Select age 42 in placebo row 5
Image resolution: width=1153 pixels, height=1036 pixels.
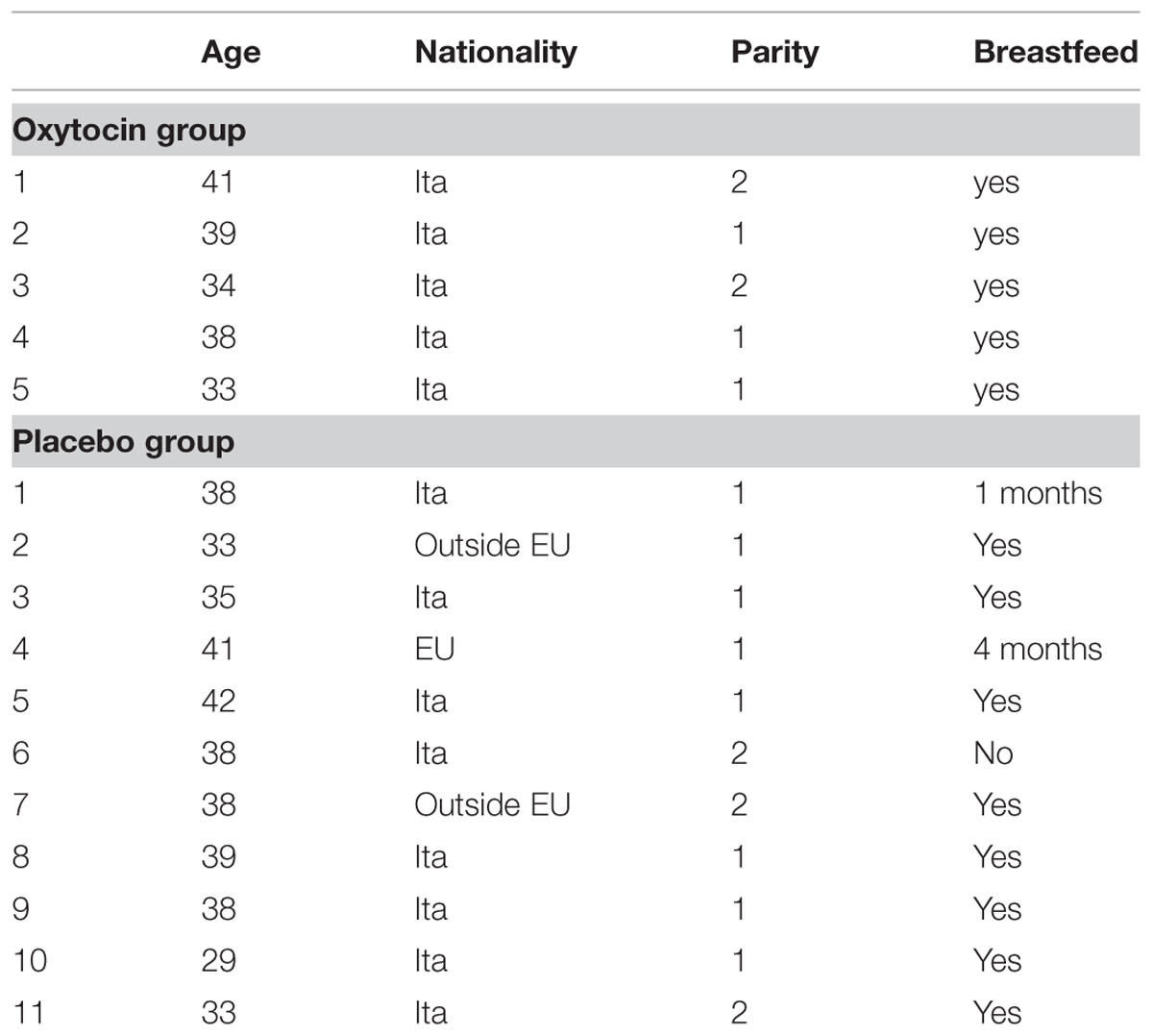(218, 701)
